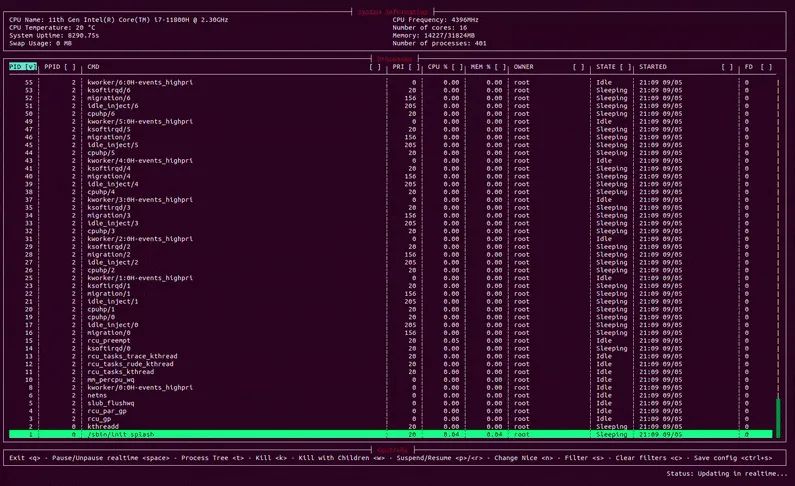795x486 pixels.
Task: Click Save config <ctrl+s>
Action: click(733, 458)
